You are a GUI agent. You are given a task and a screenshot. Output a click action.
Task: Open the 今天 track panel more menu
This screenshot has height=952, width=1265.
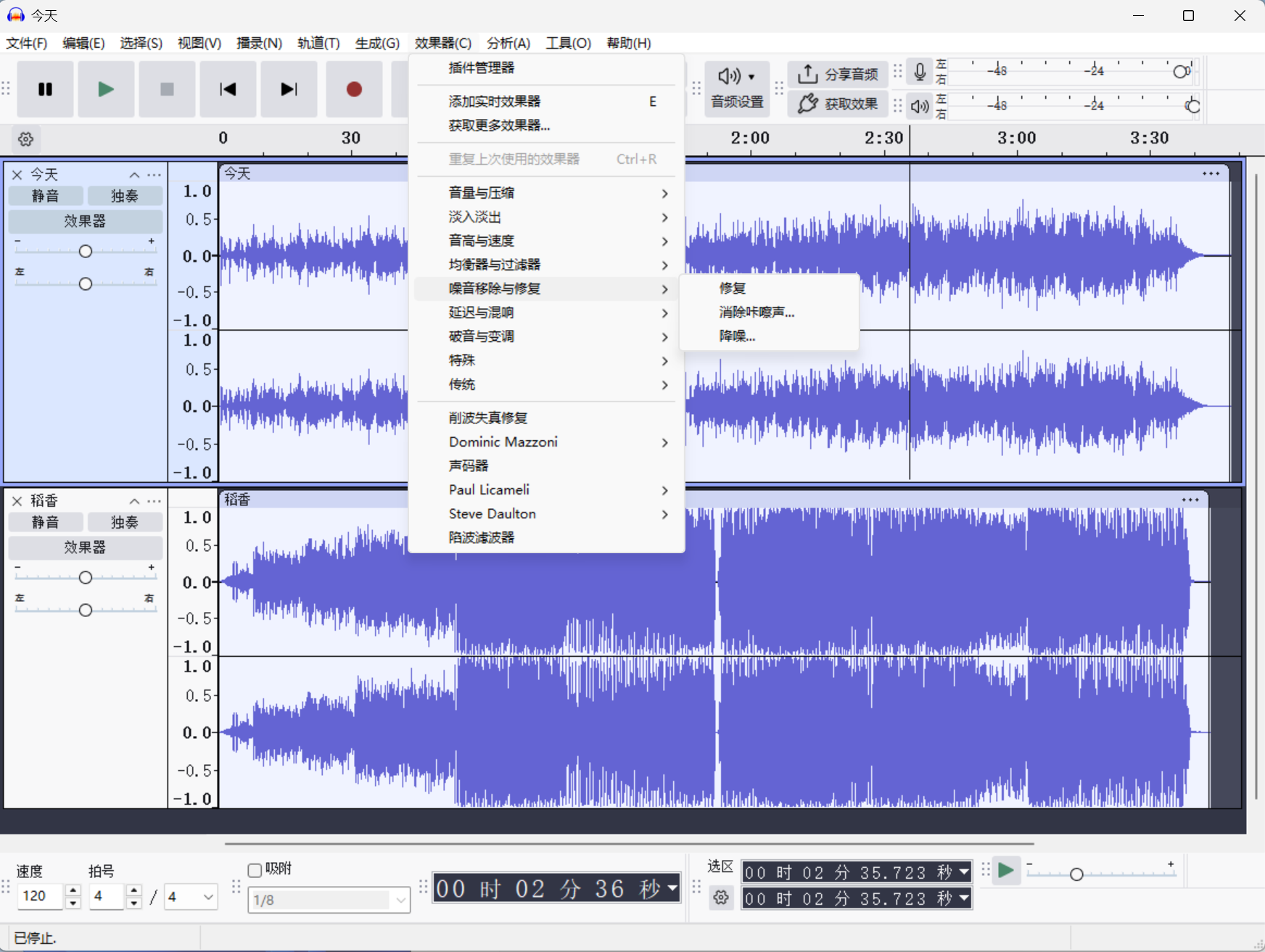pyautogui.click(x=154, y=175)
